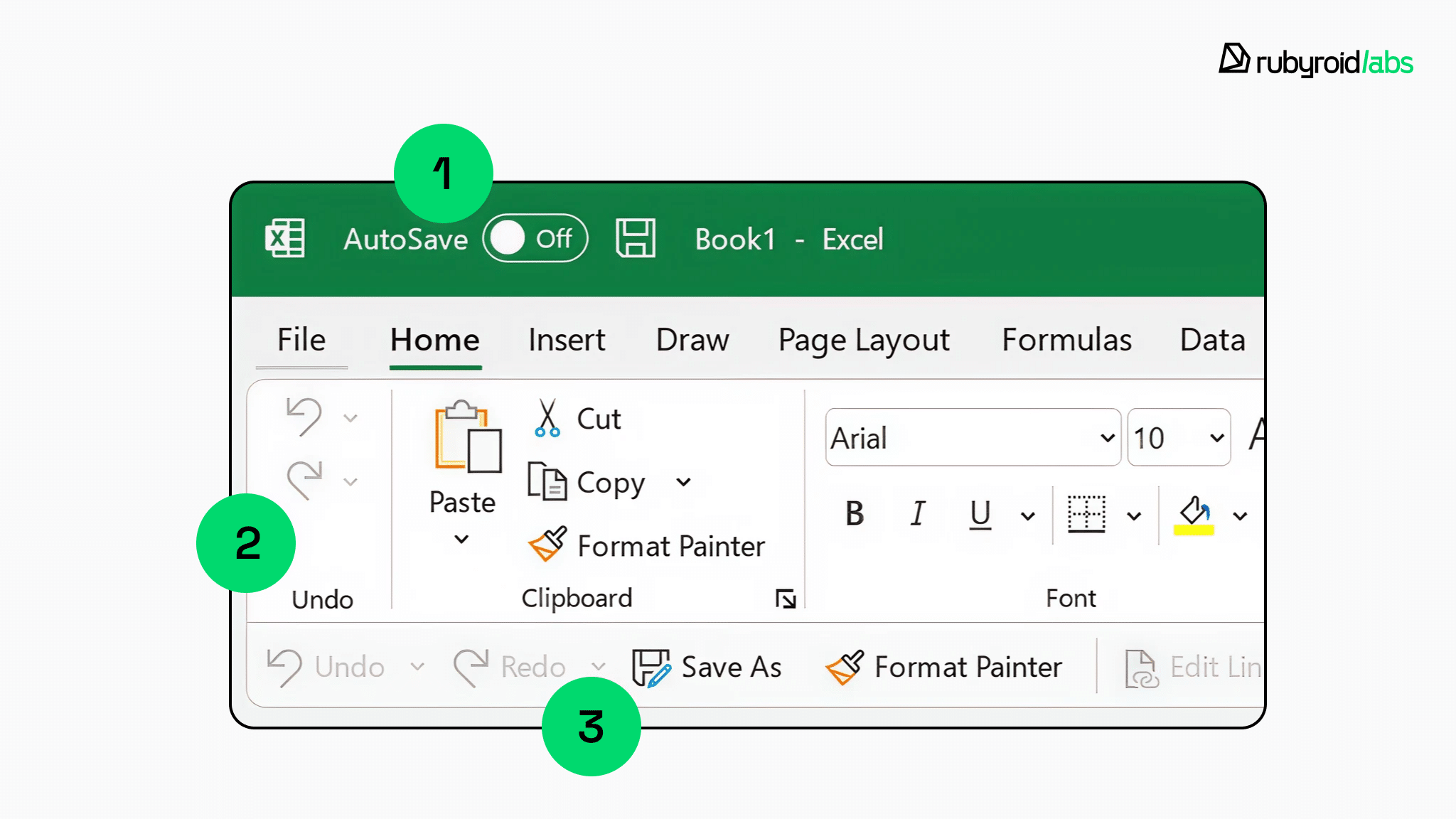Click the ribbon Undo arrow icon
Viewport: 1456px width, 819px height.
[x=304, y=417]
